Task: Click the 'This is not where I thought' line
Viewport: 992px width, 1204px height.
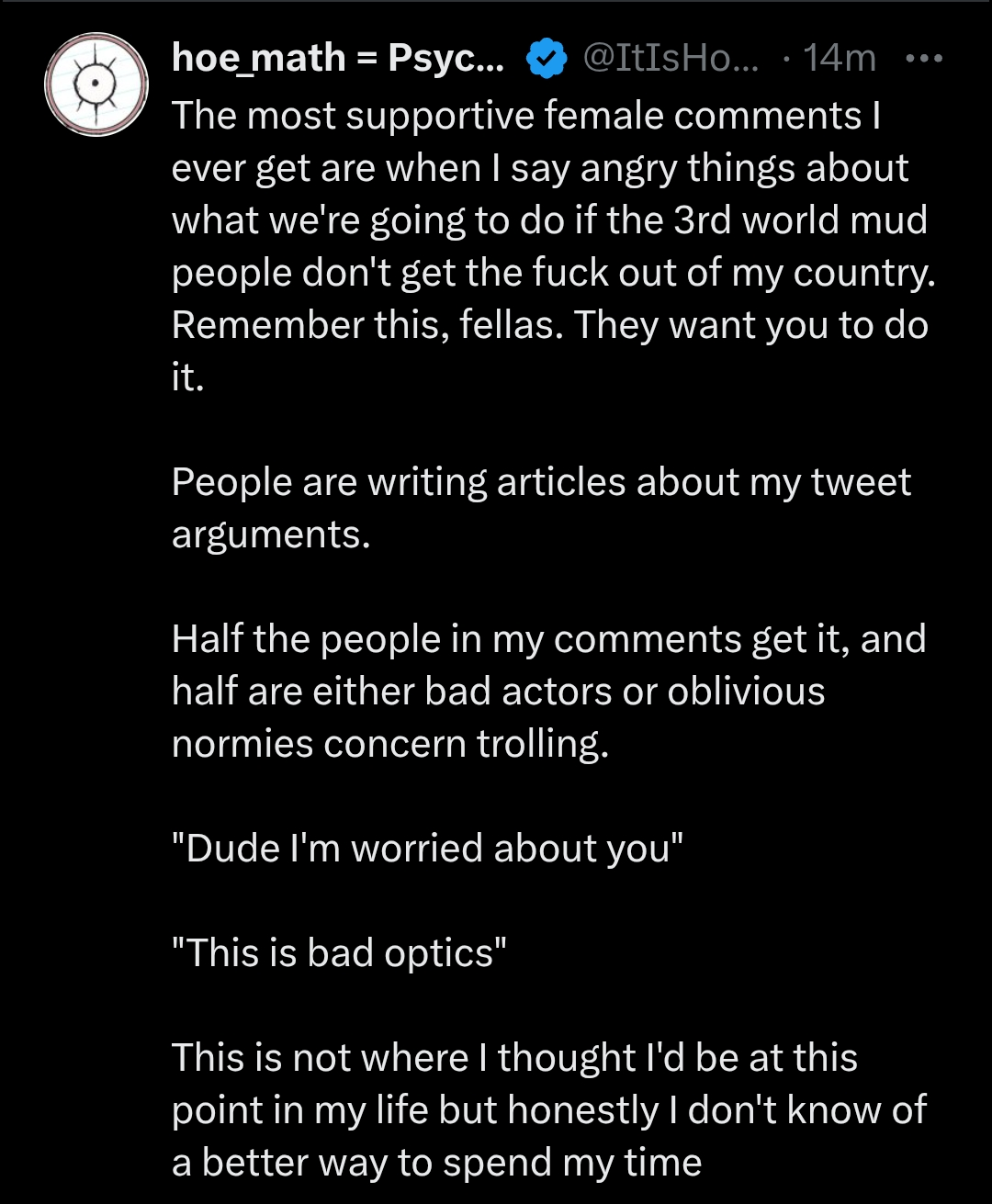Action: tap(514, 1057)
